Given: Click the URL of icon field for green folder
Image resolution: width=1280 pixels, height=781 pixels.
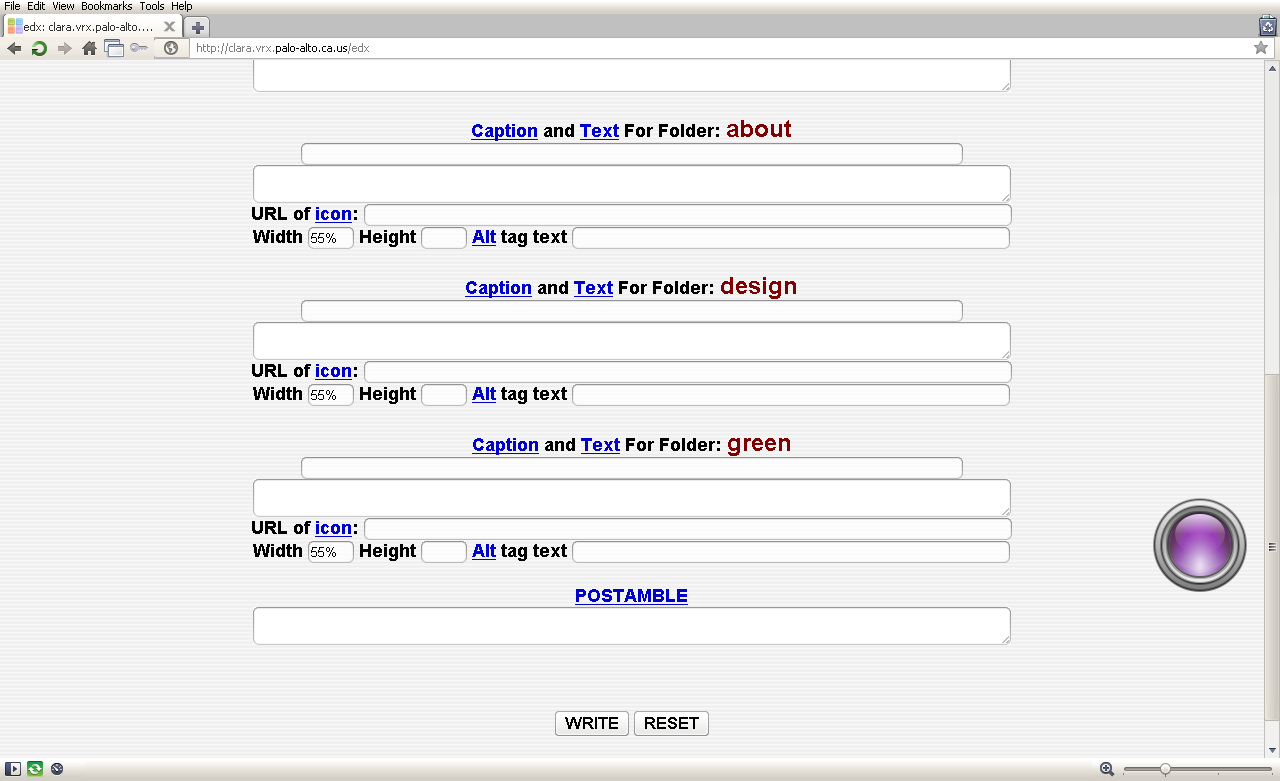Looking at the screenshot, I should (687, 529).
